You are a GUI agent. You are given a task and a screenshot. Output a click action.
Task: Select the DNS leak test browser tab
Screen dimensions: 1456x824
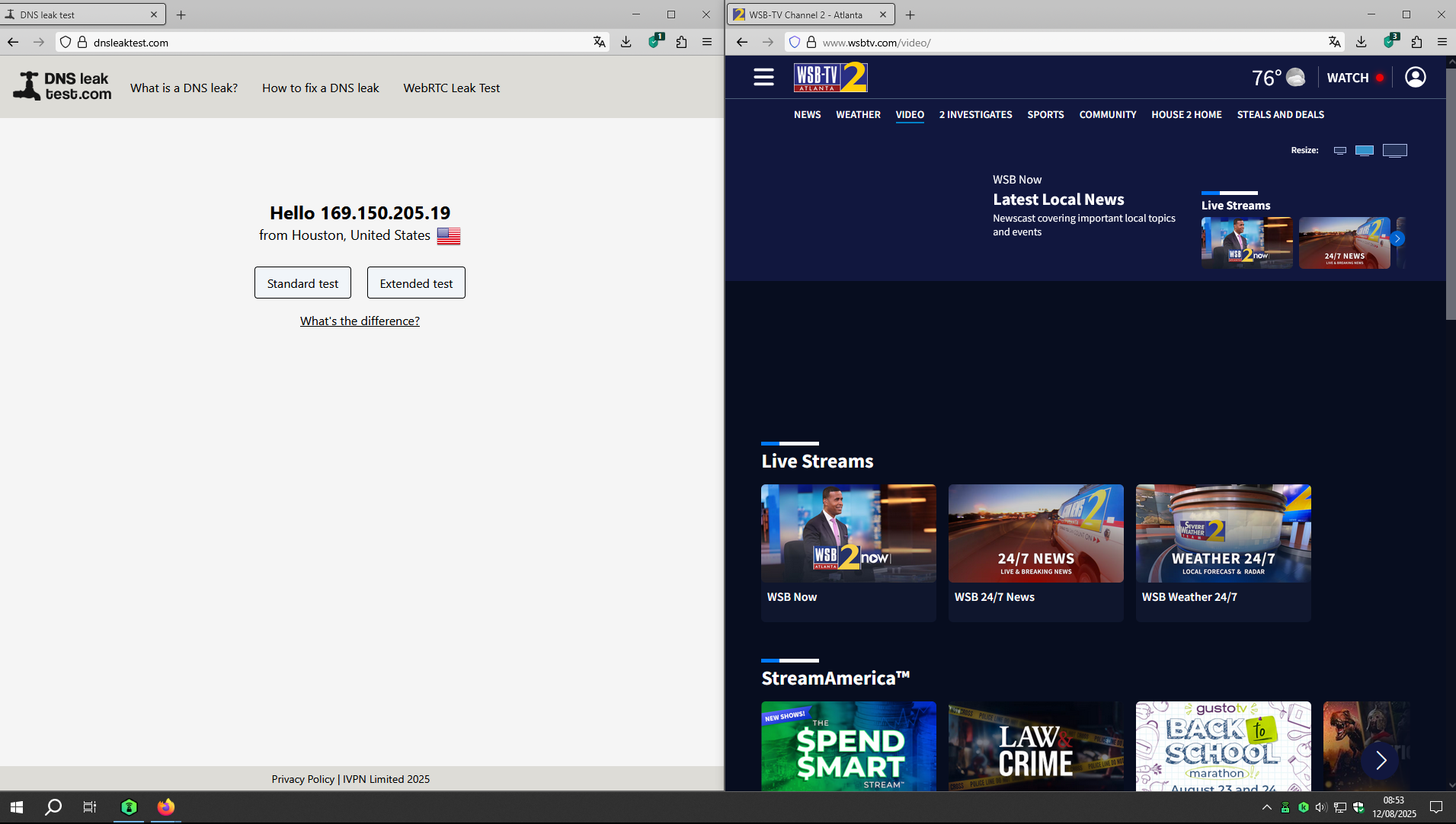tap(83, 14)
